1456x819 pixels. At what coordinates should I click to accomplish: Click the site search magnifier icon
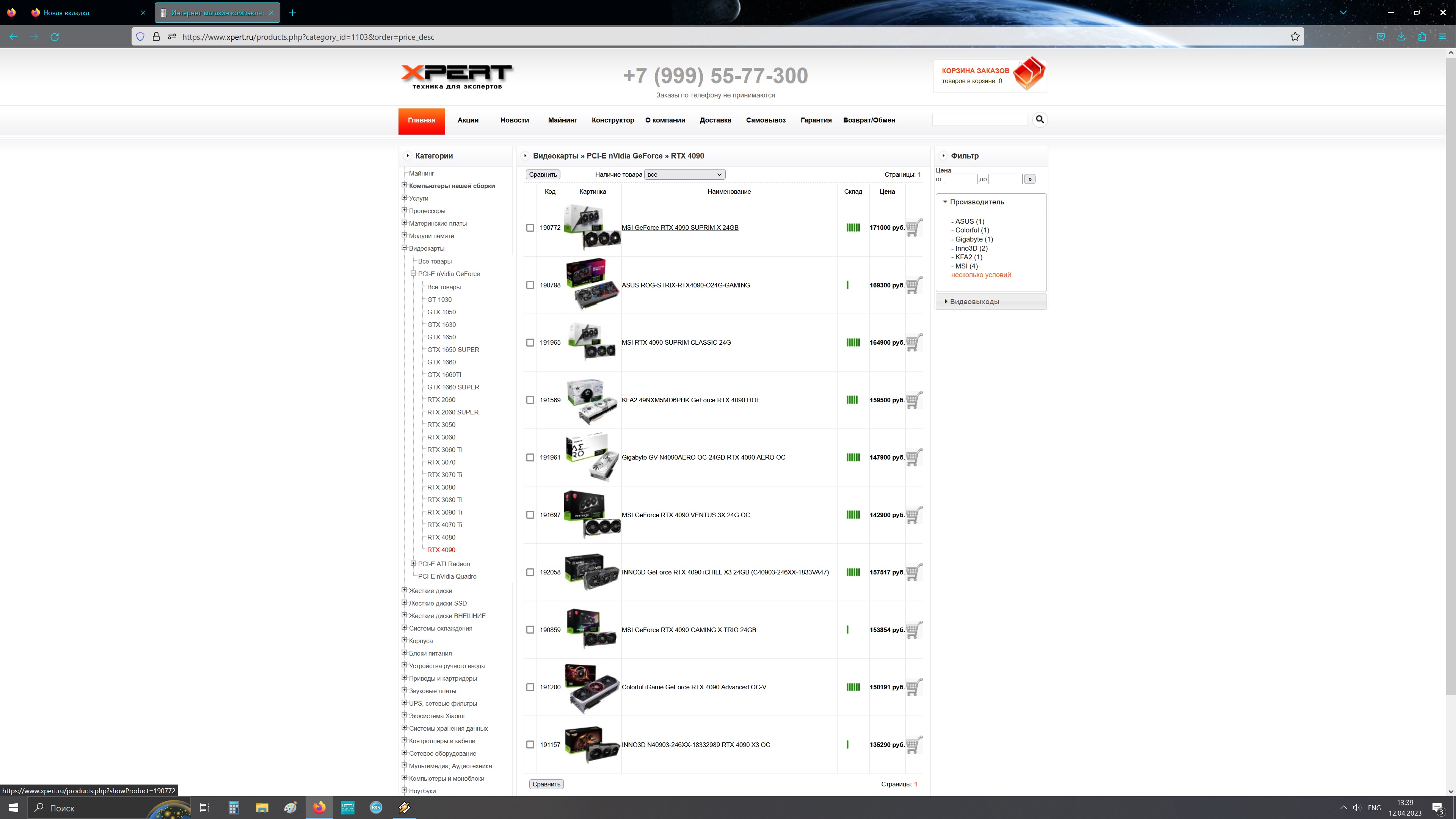1039,120
